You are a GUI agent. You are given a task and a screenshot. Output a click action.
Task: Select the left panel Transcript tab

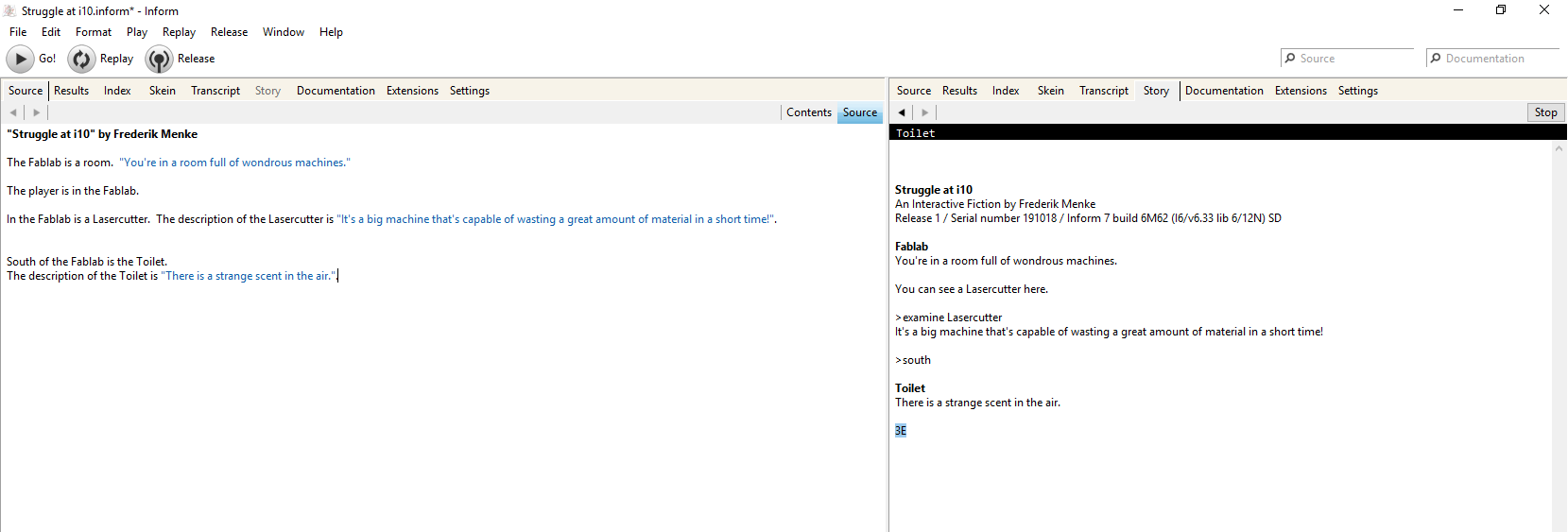[x=215, y=91]
